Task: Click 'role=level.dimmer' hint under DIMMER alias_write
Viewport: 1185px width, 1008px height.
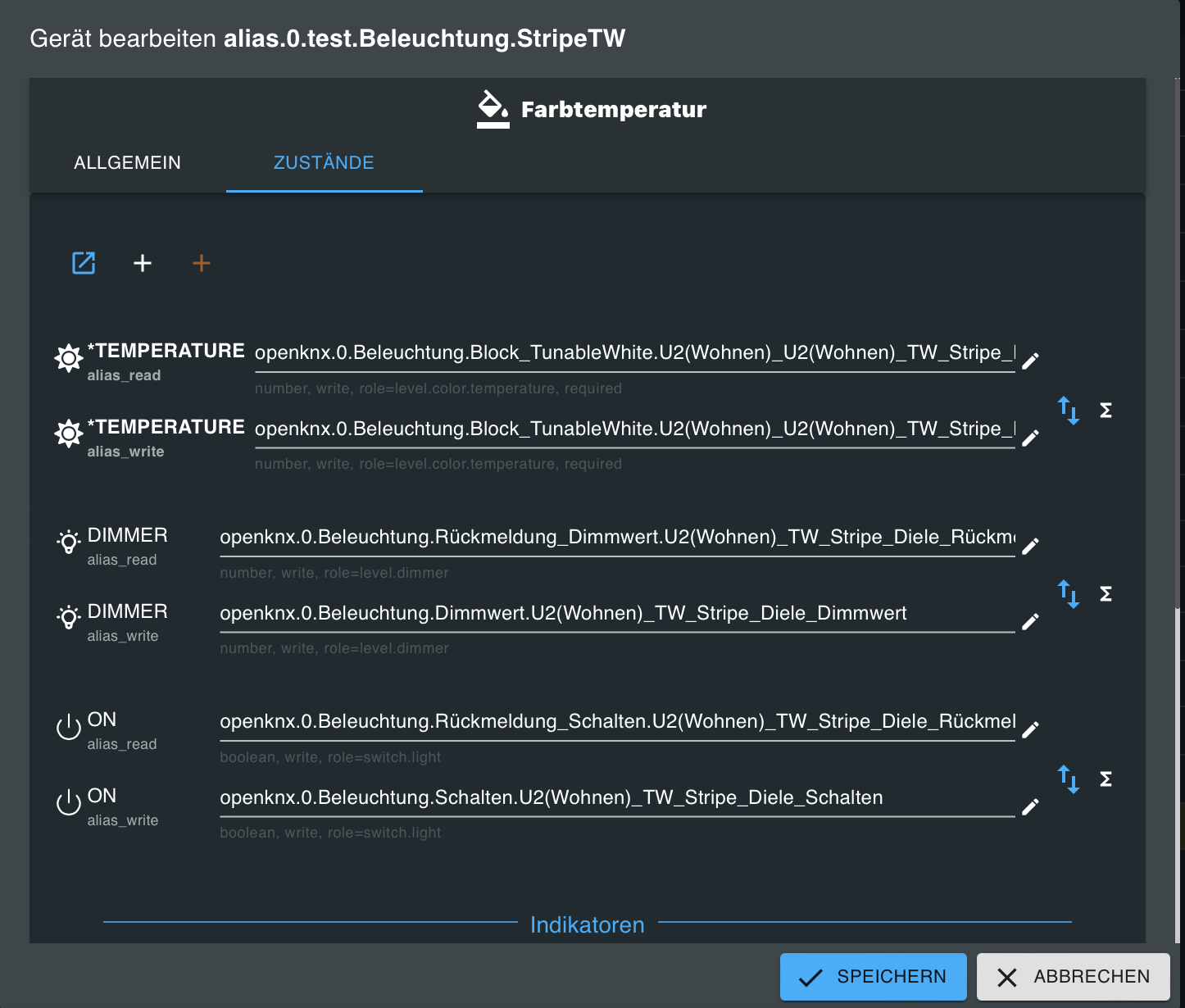Action: [387, 648]
